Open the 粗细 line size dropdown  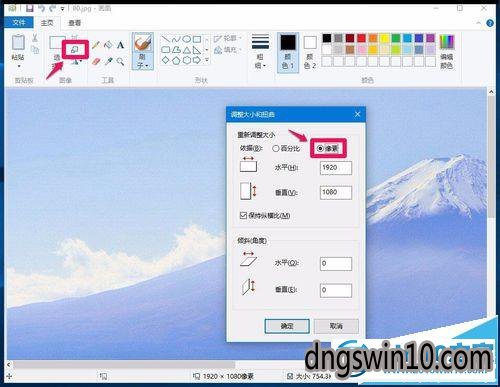click(260, 51)
